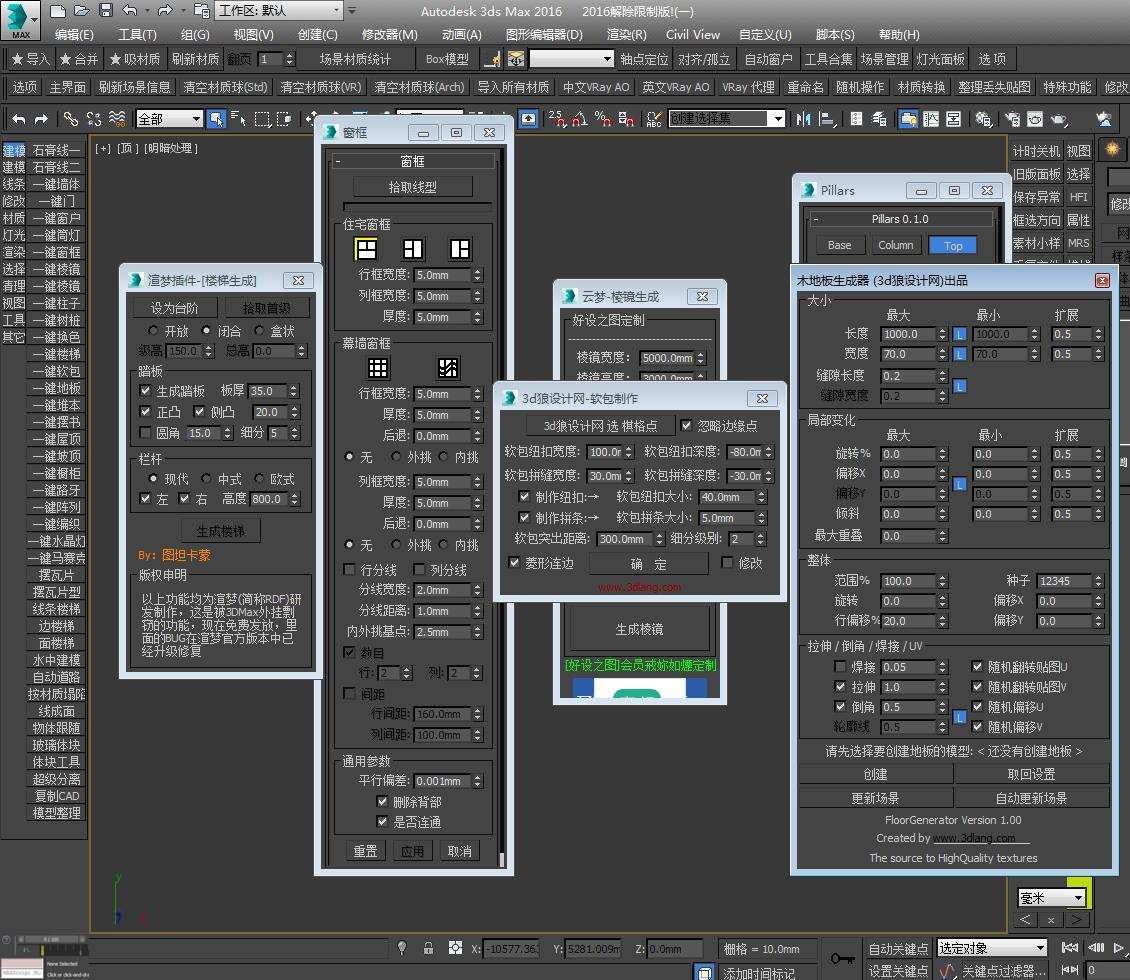This screenshot has width=1130, height=980.
Task: Activate the Select Object tool
Action: click(216, 119)
